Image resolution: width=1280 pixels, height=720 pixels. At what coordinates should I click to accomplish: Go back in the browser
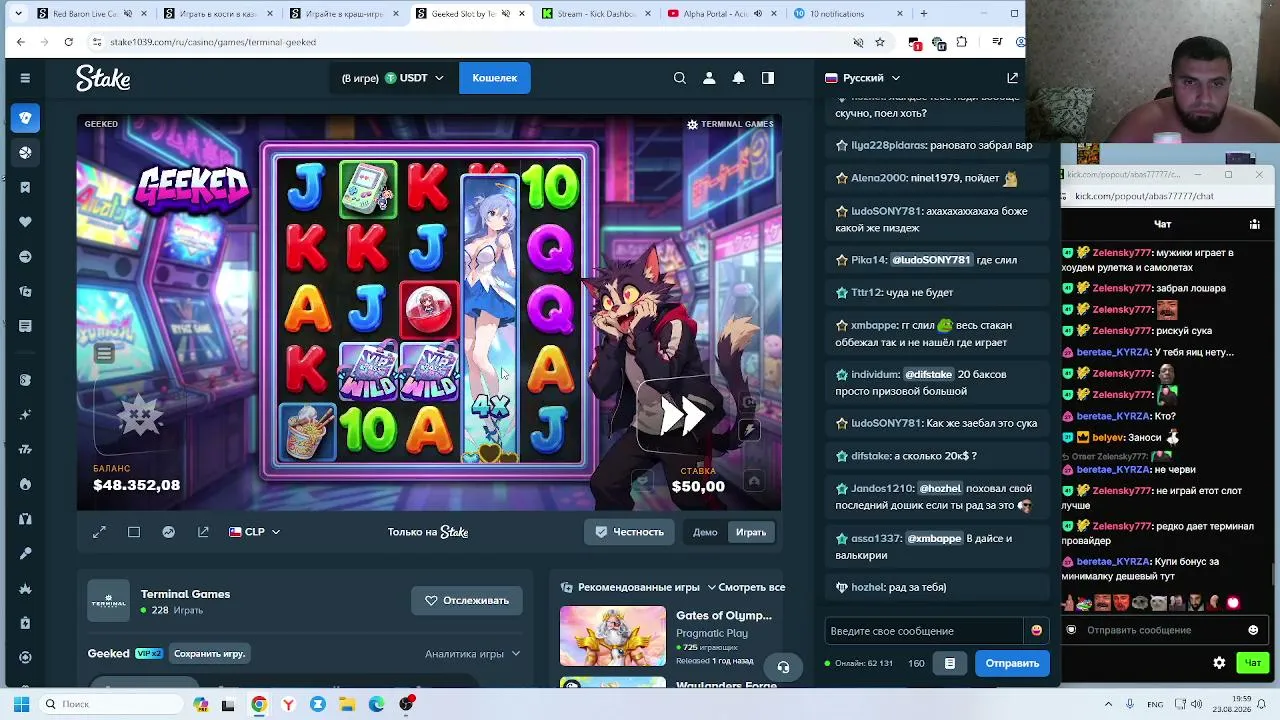(x=20, y=42)
